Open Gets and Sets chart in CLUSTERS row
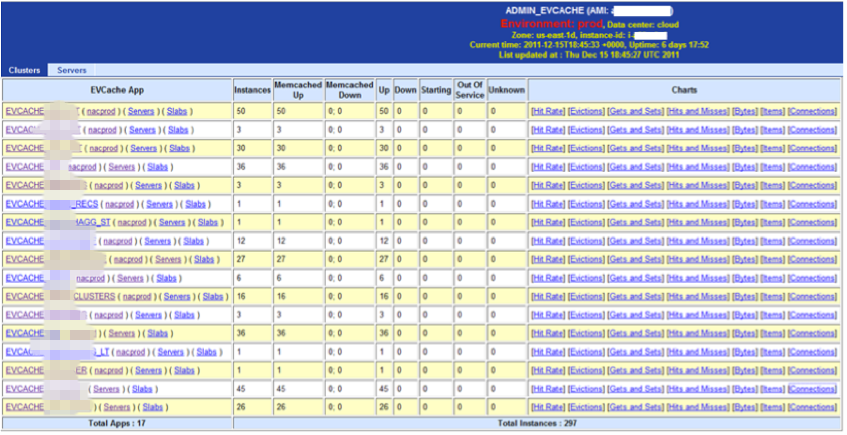The width and height of the screenshot is (847, 435). [x=635, y=297]
